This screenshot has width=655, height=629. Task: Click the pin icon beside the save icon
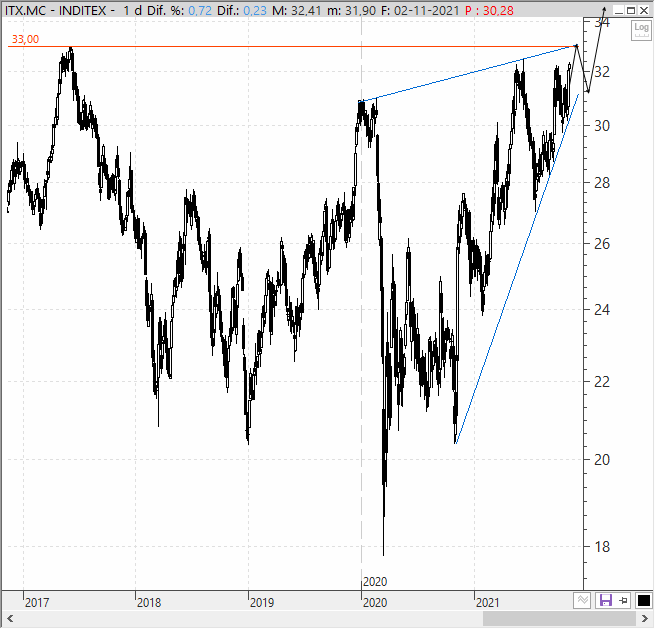point(623,601)
